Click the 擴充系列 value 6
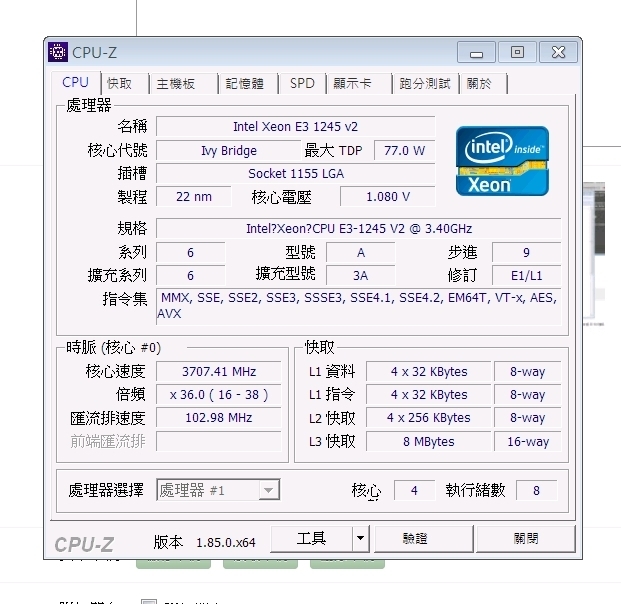Image resolution: width=621 pixels, height=604 pixels. coord(190,275)
